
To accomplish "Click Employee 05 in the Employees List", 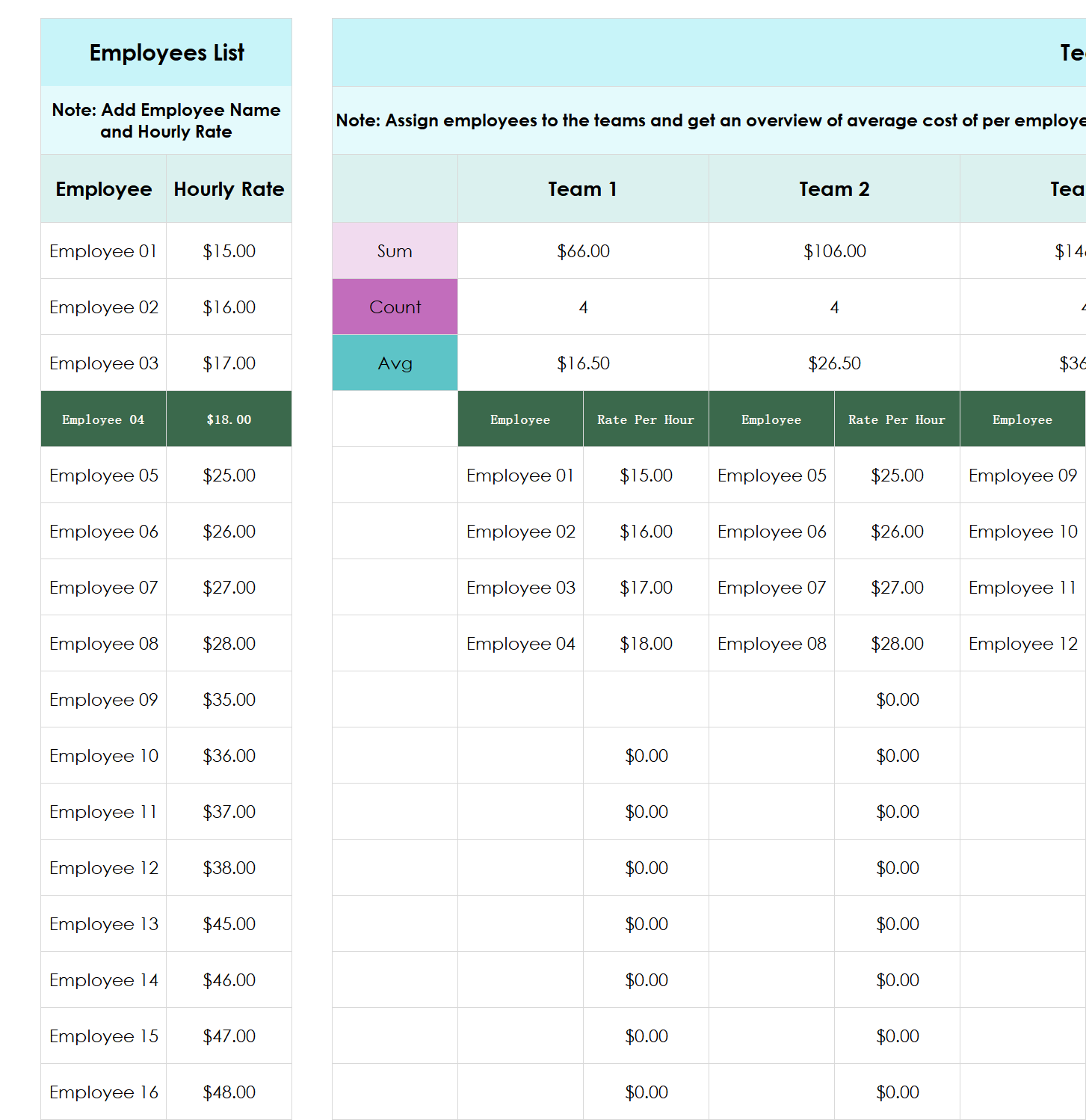I will tap(103, 475).
